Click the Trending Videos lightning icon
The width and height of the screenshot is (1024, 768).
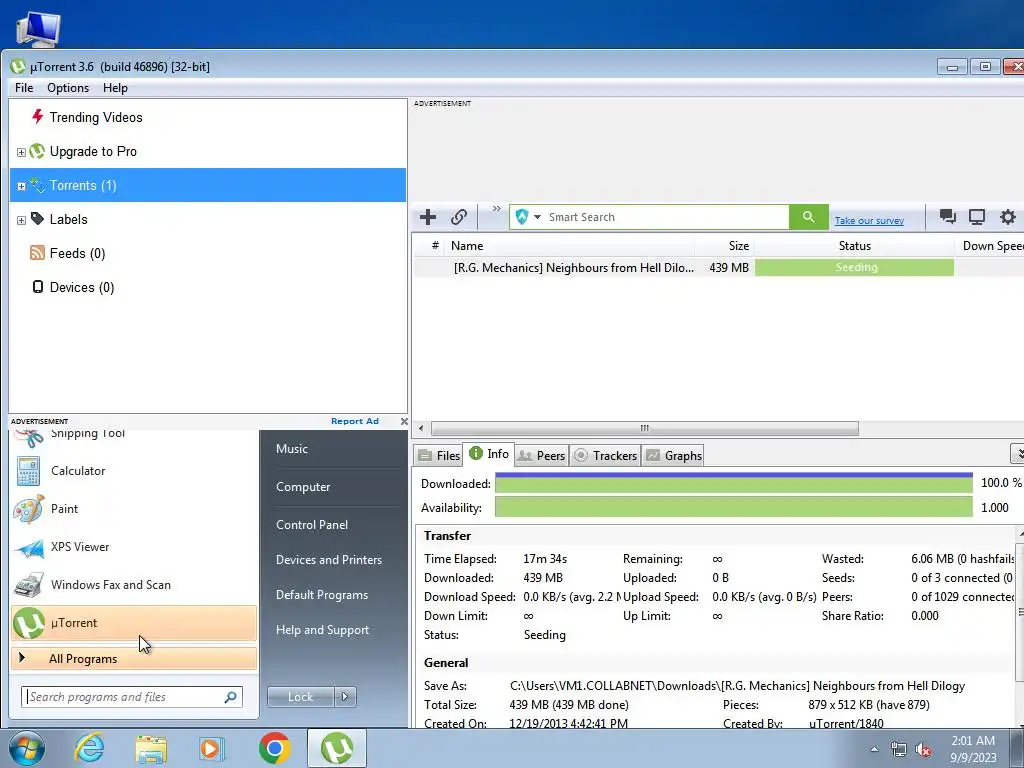click(x=37, y=117)
